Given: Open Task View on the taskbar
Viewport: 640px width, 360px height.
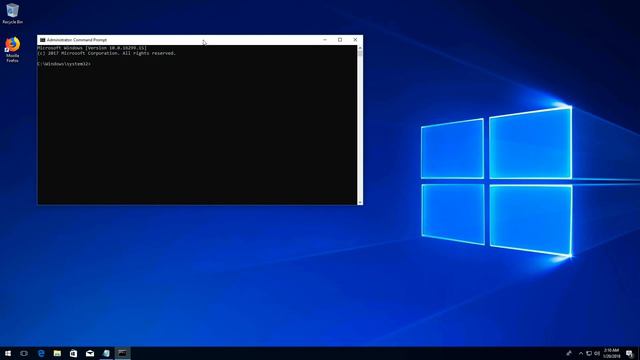Looking at the screenshot, I should coord(24,353).
